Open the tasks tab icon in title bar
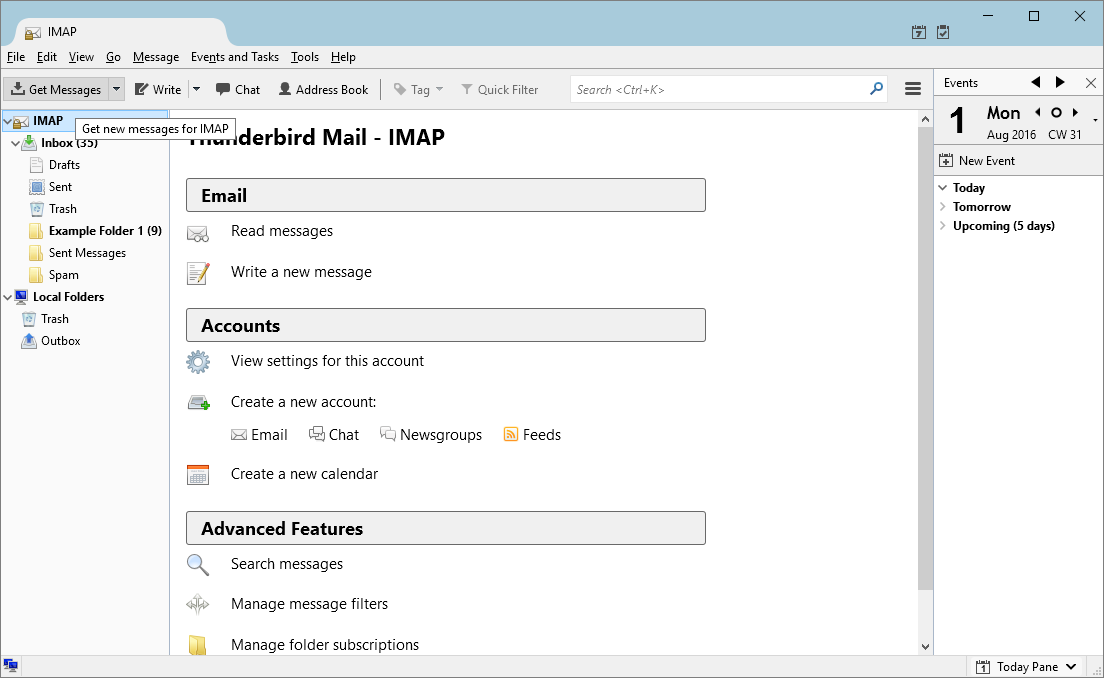Viewport: 1104px width, 678px height. [943, 32]
